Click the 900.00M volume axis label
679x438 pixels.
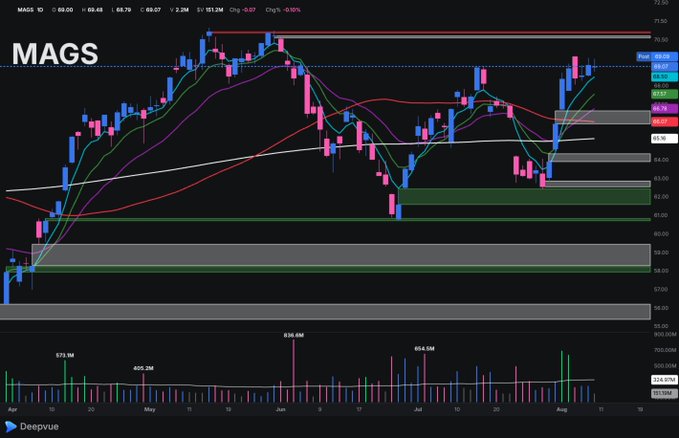(665, 334)
